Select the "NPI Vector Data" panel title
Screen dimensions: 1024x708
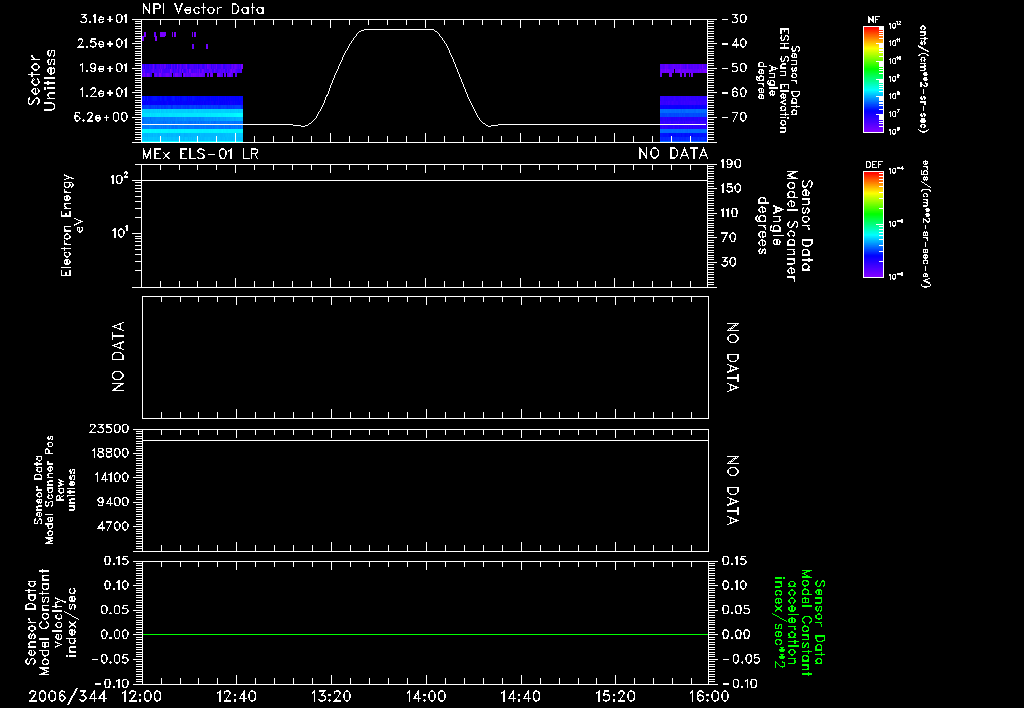[203, 9]
